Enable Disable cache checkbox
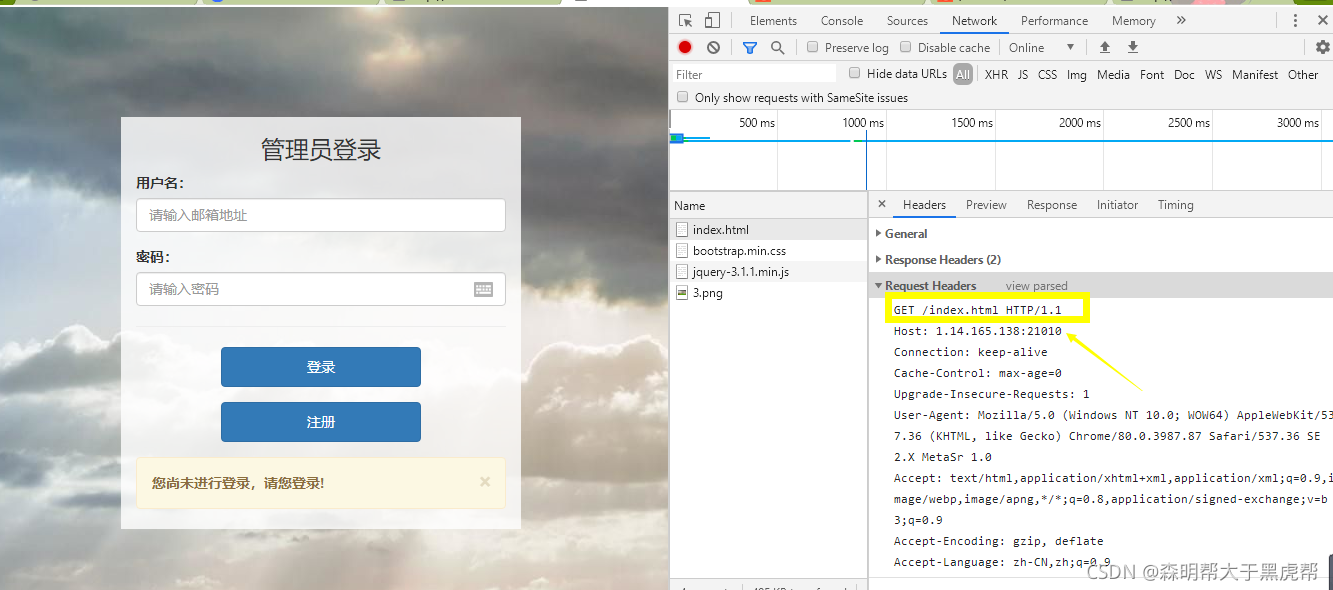The height and width of the screenshot is (590, 1333). tap(906, 47)
